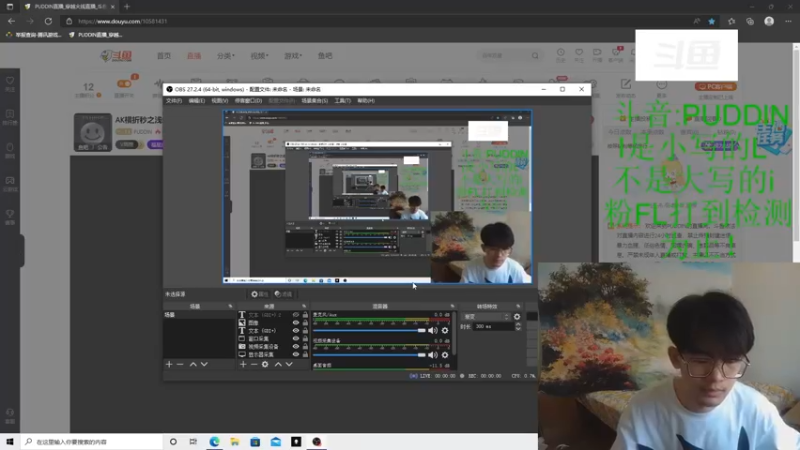Screen dimensions: 800x450
Task: Go back in the browser
Action: pos(11,21)
